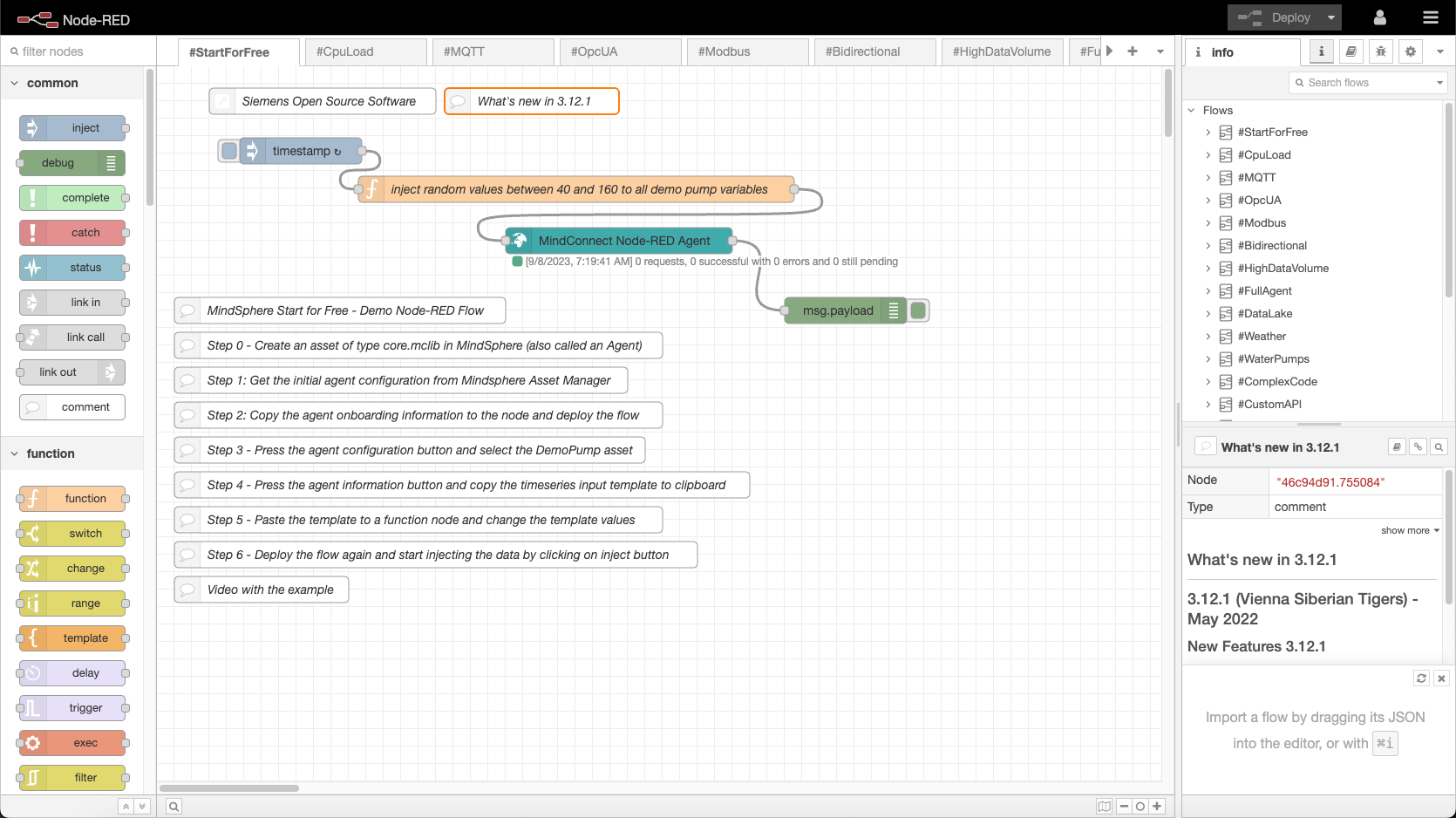
Task: Select #DataLake in the flows tree
Action: coord(1265,314)
